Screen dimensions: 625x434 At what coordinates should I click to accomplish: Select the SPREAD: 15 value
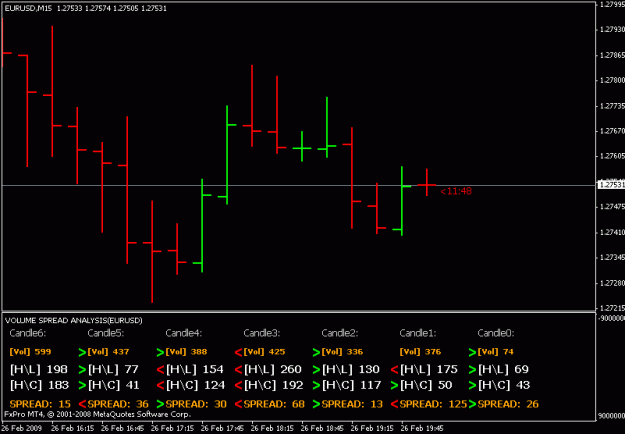[40, 404]
